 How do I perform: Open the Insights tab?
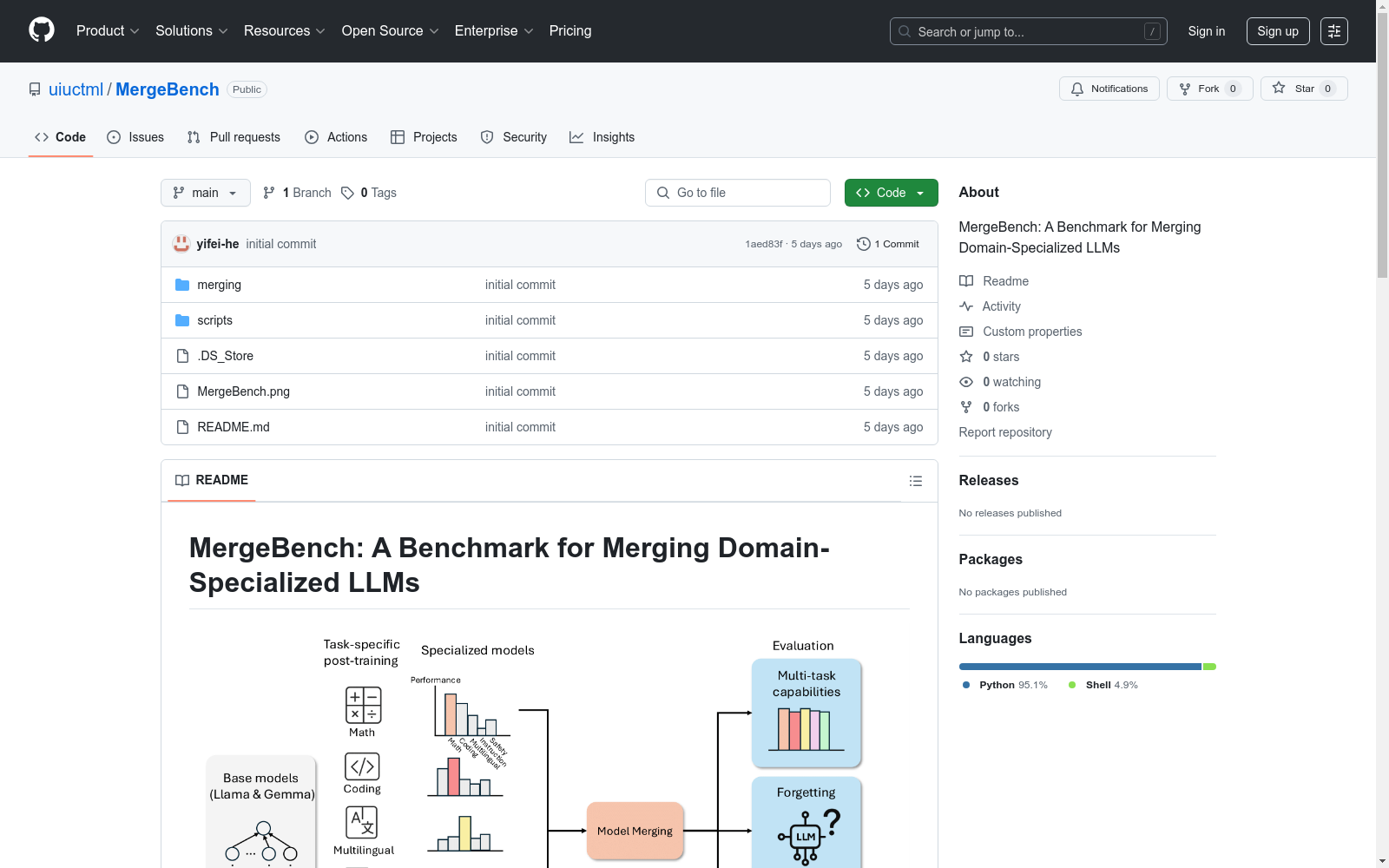[602, 137]
